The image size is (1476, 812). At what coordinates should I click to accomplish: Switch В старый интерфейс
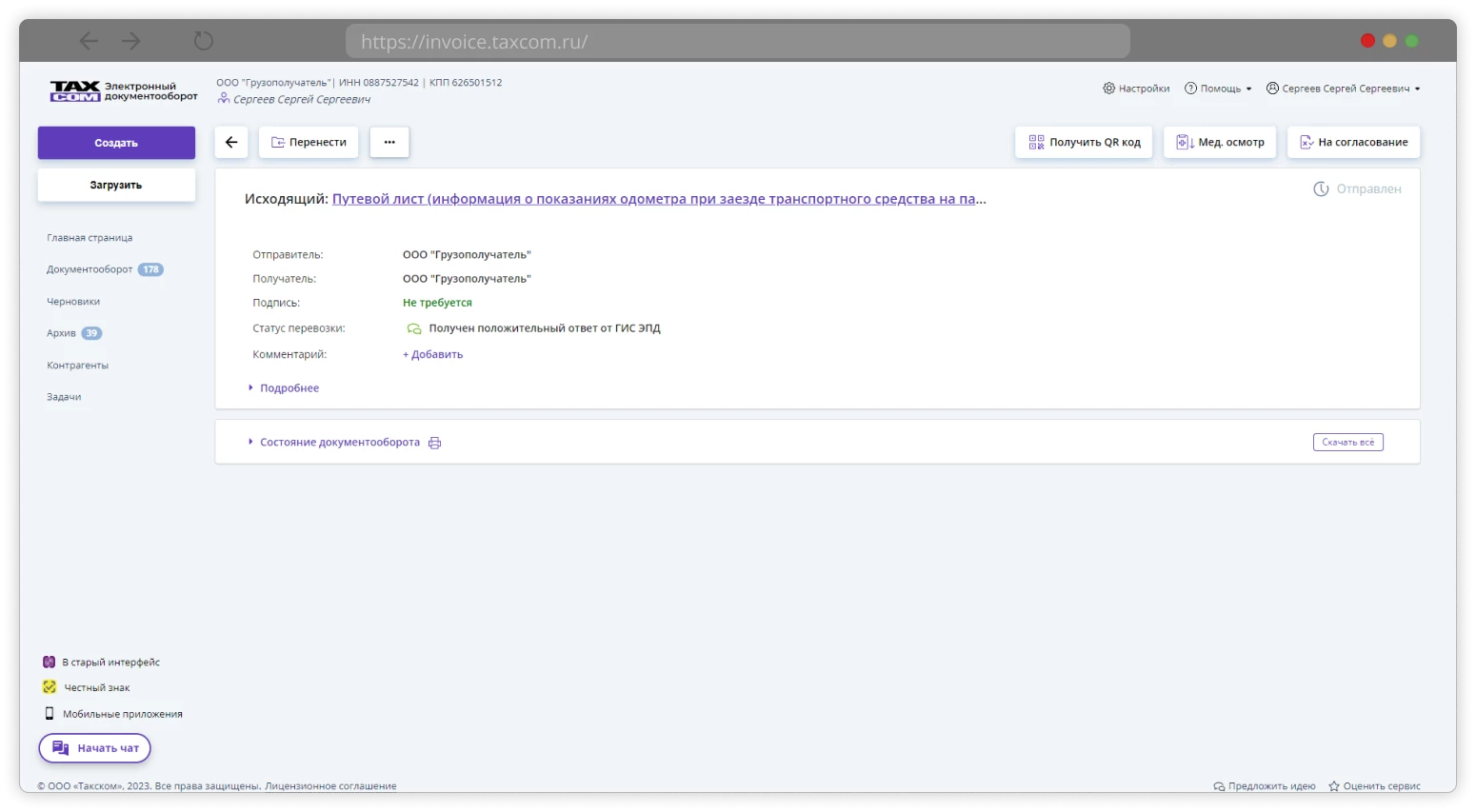[110, 663]
